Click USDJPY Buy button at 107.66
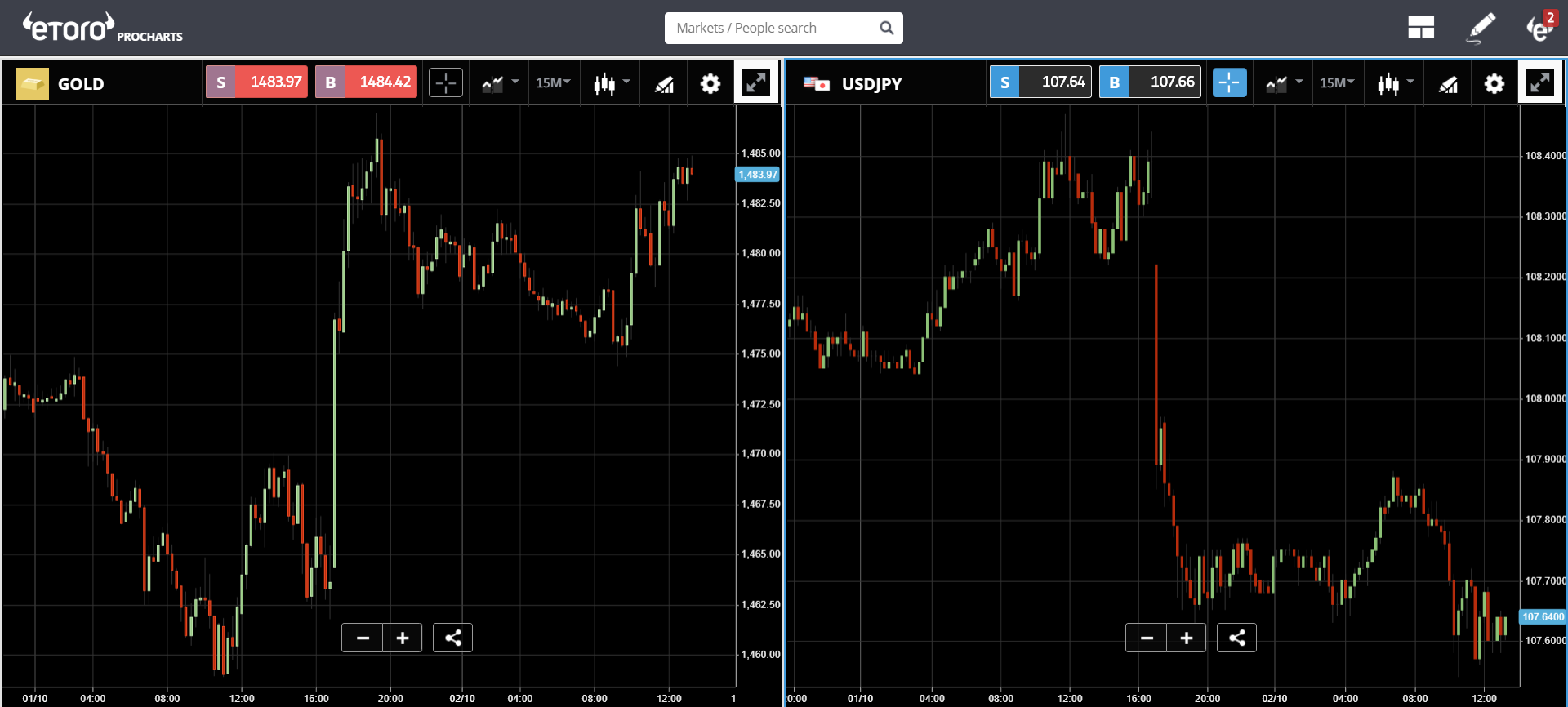1568x707 pixels. click(x=1150, y=82)
